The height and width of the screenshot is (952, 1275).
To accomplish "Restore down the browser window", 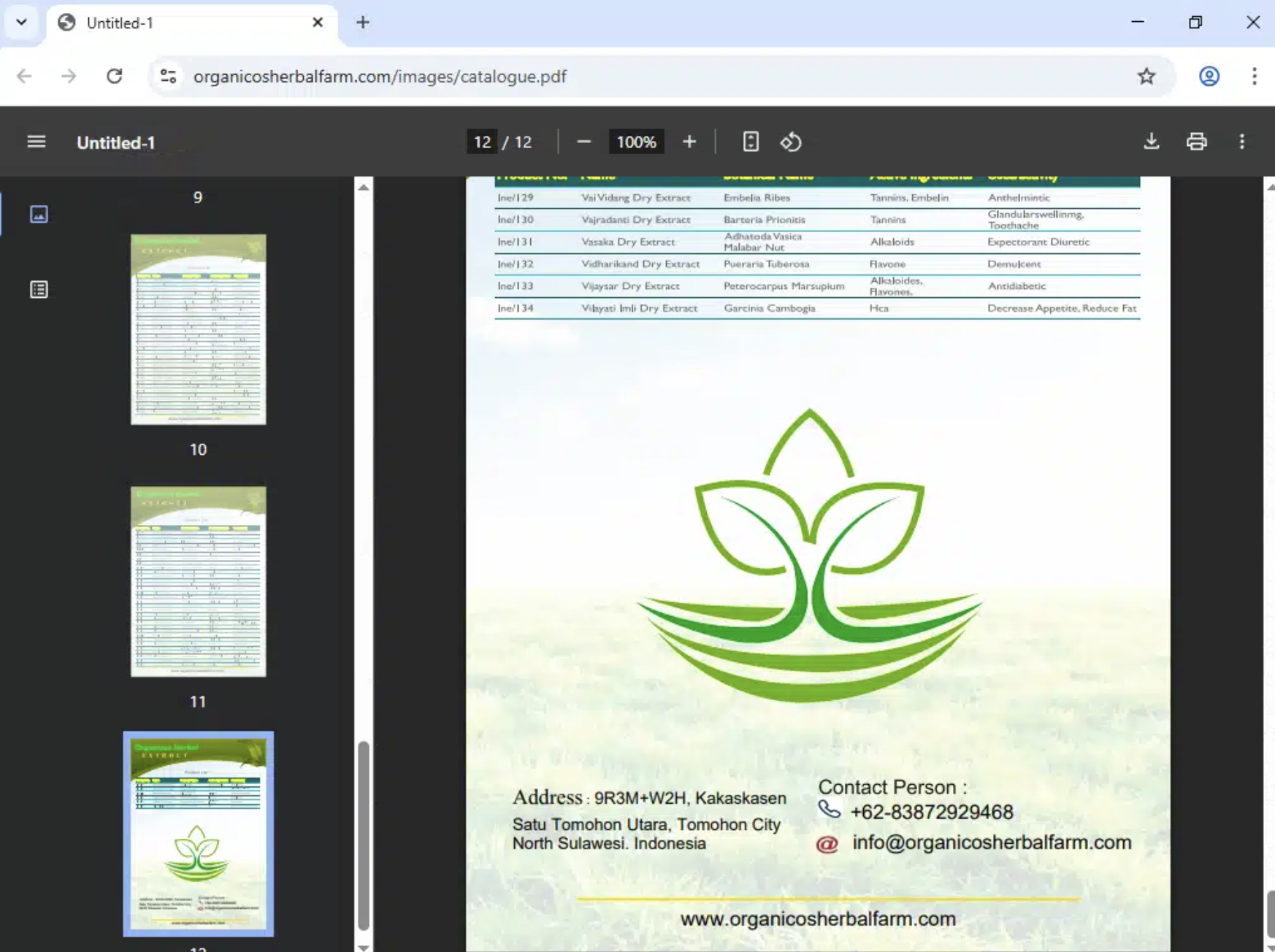I will pos(1195,23).
